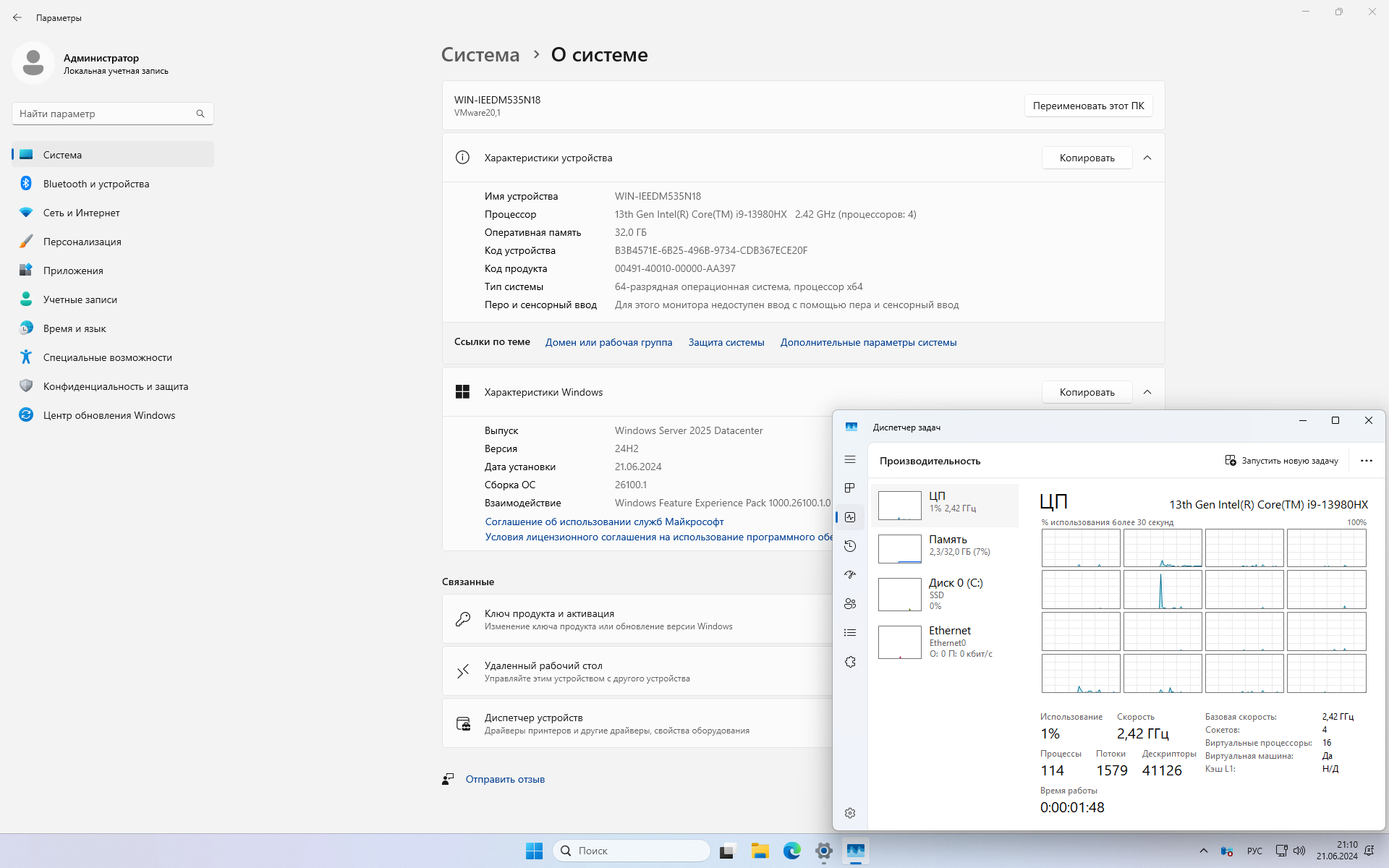
Task: Open Сеть и Интернет category
Action: [x=113, y=213]
